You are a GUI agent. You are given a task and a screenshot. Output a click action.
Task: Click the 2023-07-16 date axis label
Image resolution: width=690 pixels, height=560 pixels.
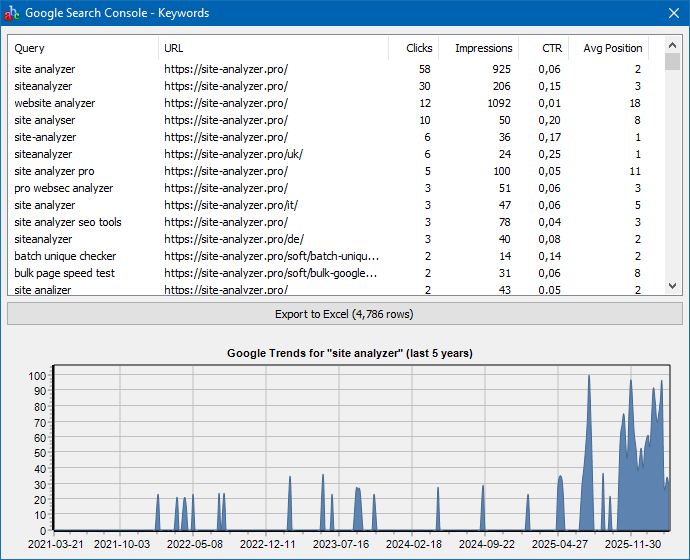[341, 544]
